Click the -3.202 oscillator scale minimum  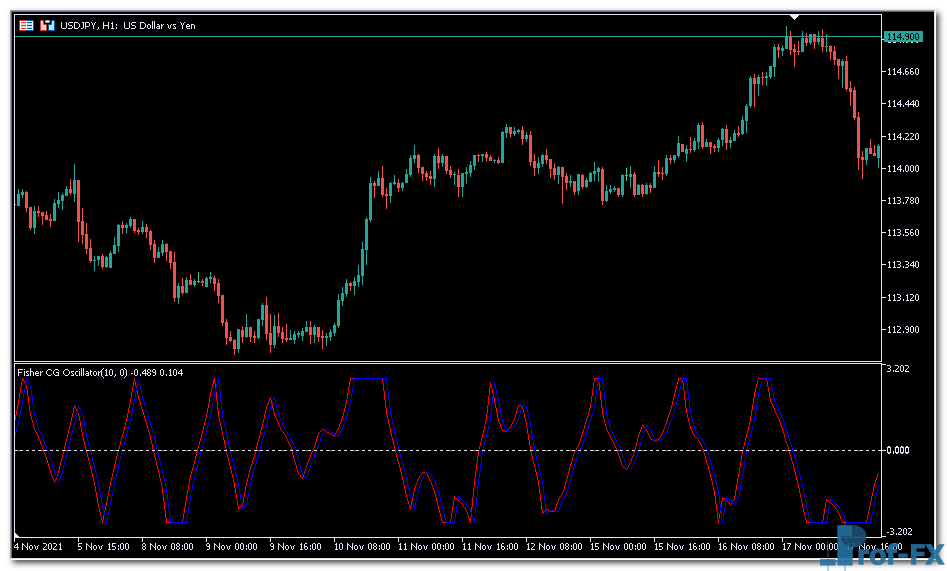[x=898, y=531]
